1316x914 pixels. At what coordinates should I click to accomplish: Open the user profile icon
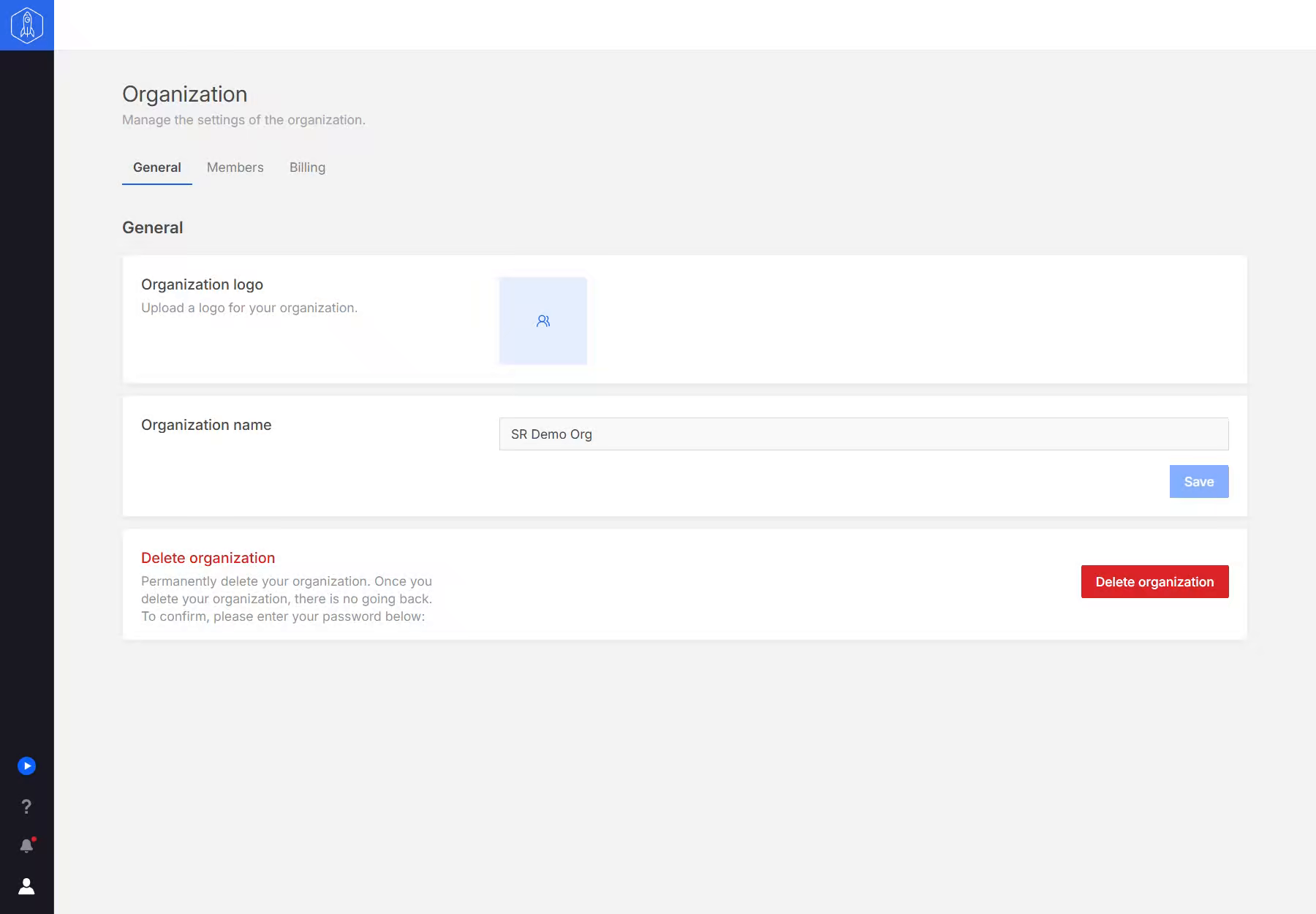(x=26, y=886)
